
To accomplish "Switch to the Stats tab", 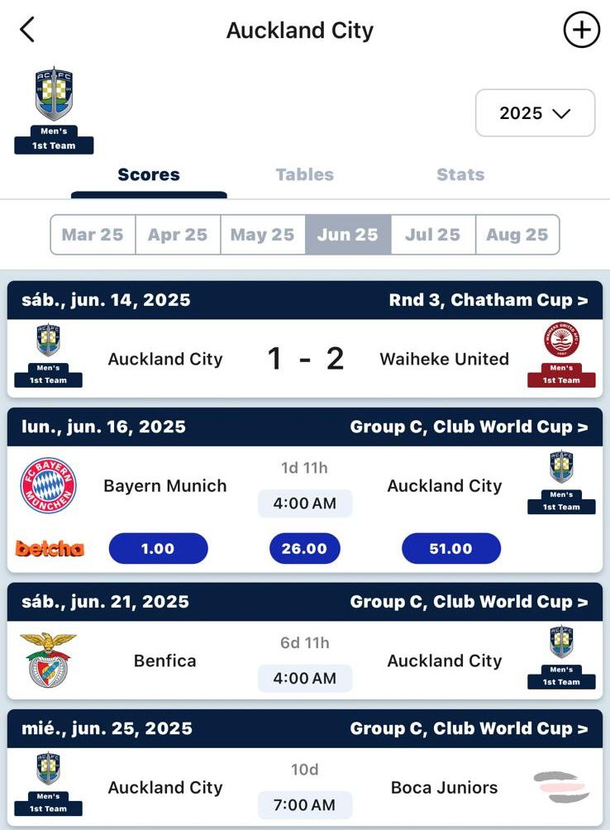I will [x=460, y=174].
